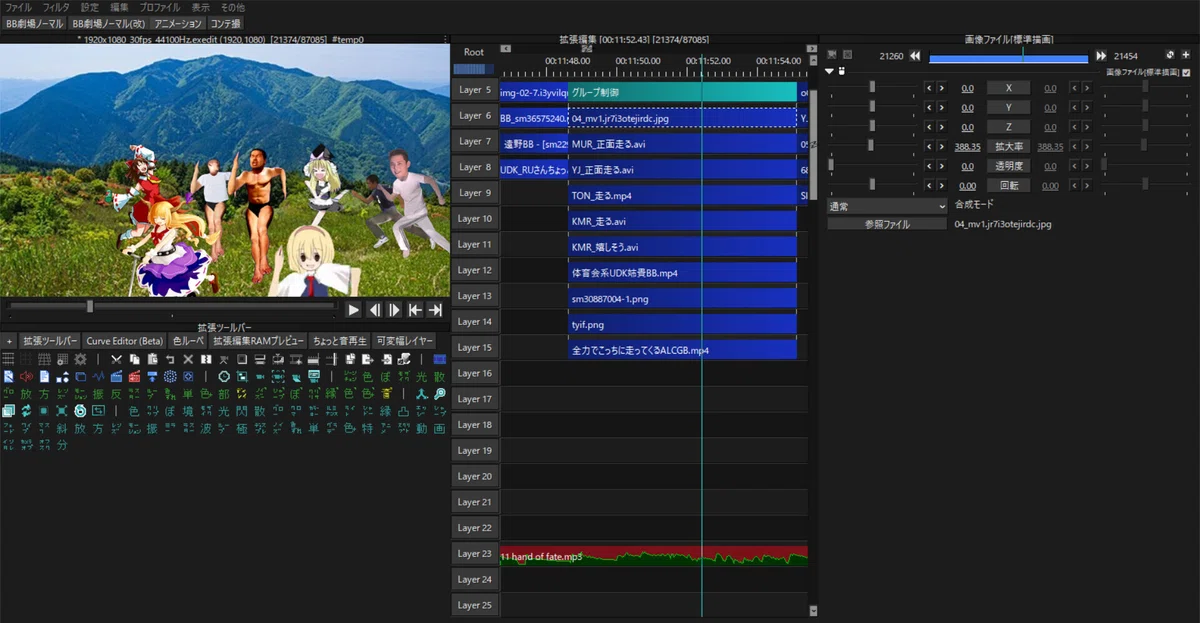The image size is (1200, 623).
Task: Click the 部 effect icon
Action: [x=224, y=394]
